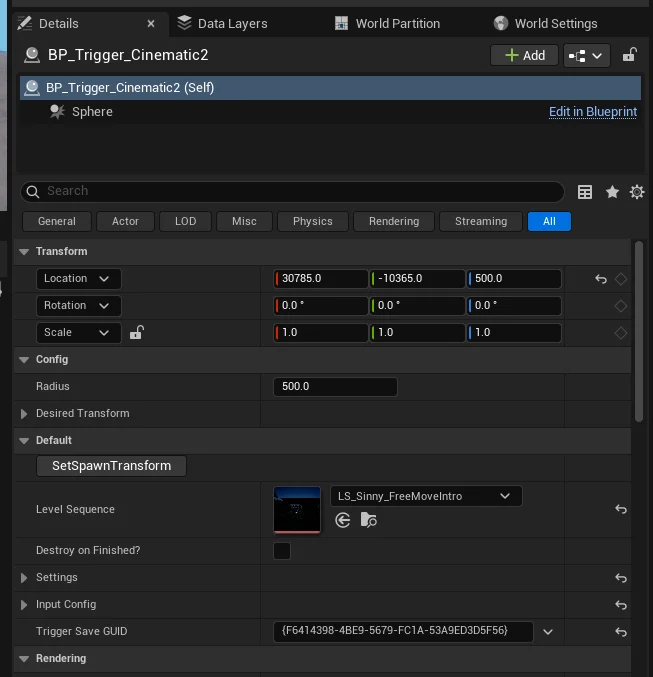Edit Location Y value -10365.0
This screenshot has height=677, width=653.
coord(417,278)
